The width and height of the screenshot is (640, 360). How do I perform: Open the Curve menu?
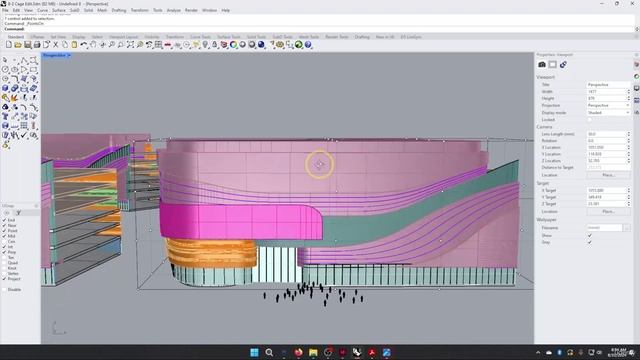point(42,10)
